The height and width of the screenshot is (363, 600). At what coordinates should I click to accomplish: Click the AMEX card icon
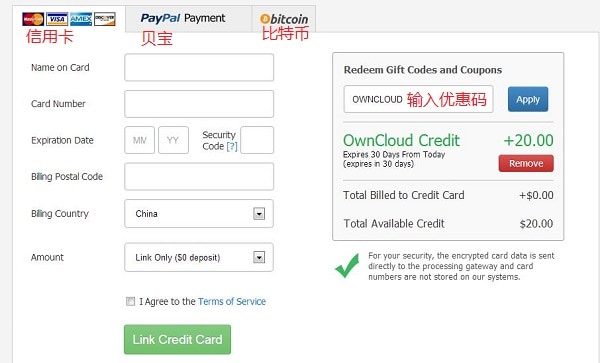(x=81, y=19)
